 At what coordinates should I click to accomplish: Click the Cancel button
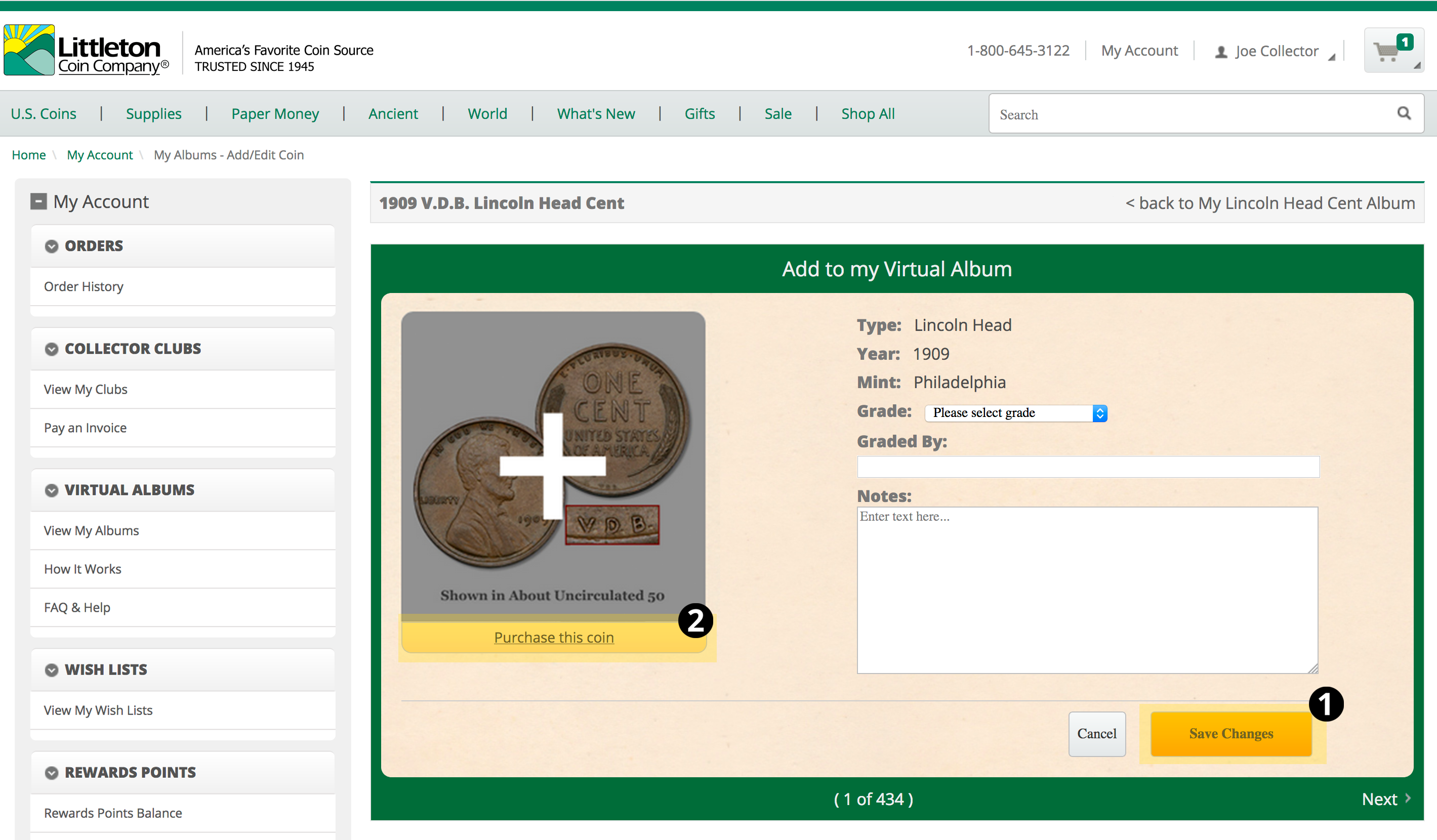(1096, 733)
